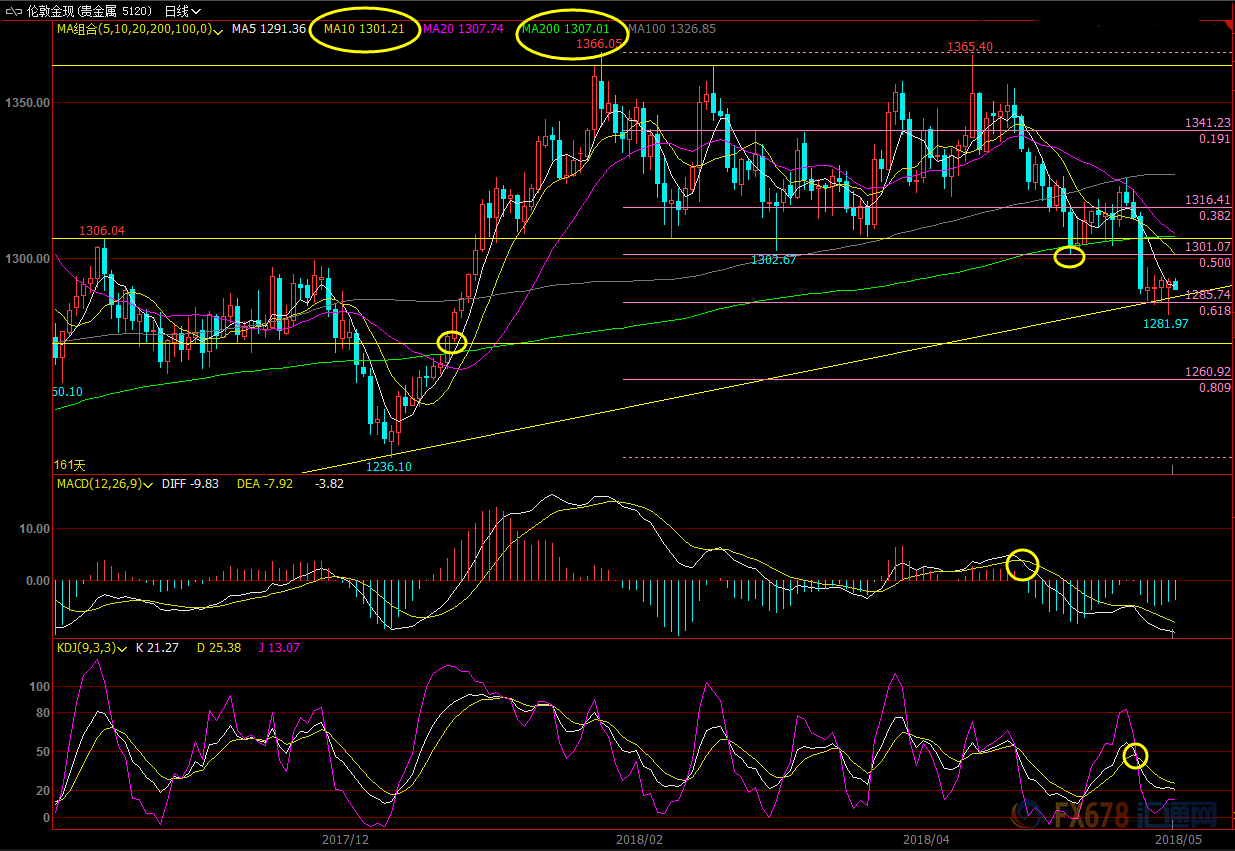Click the 2018/05 date axis label
Viewport: 1235px width, 851px height.
pyautogui.click(x=1178, y=840)
